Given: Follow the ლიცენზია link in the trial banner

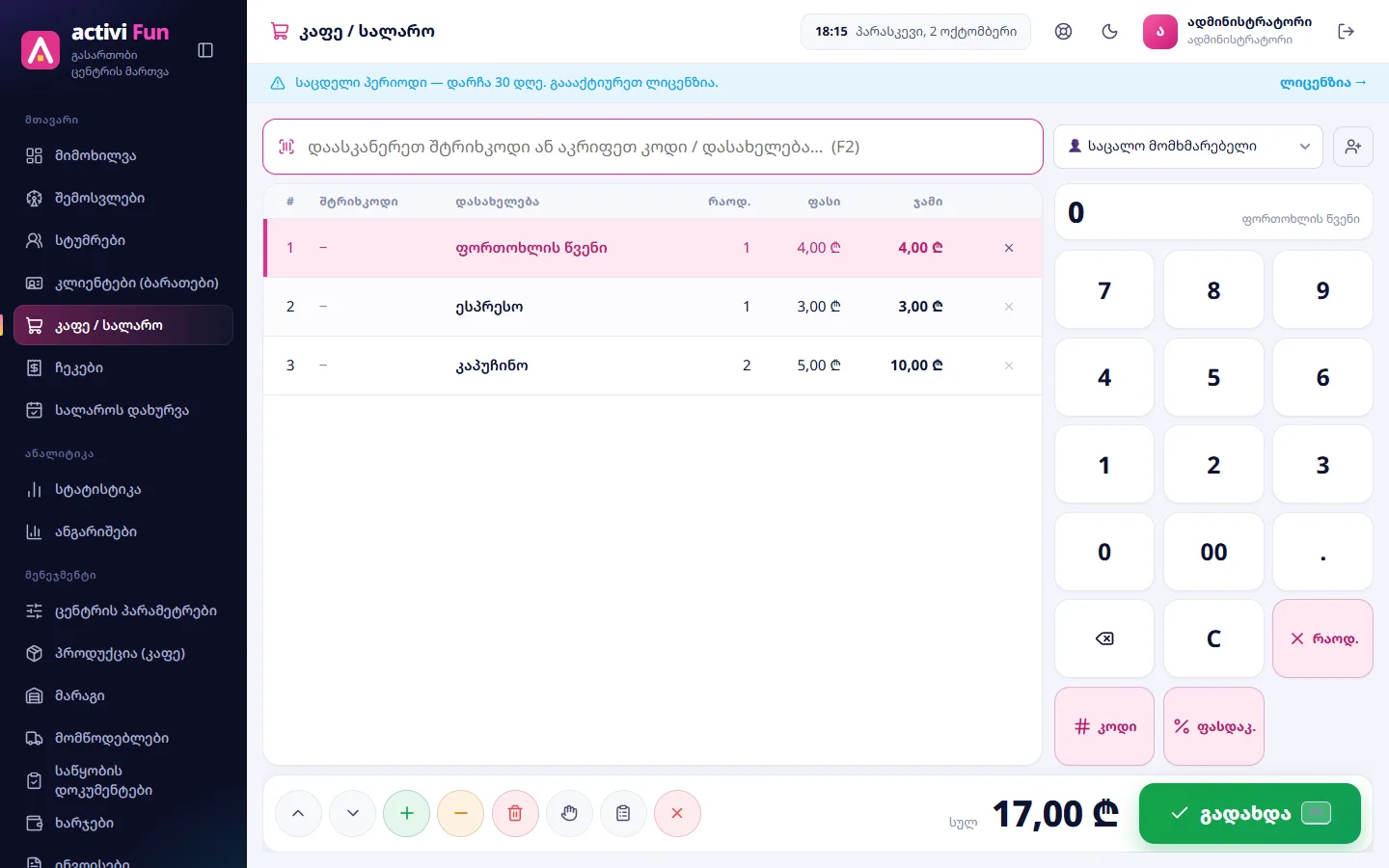Looking at the screenshot, I should [1322, 83].
